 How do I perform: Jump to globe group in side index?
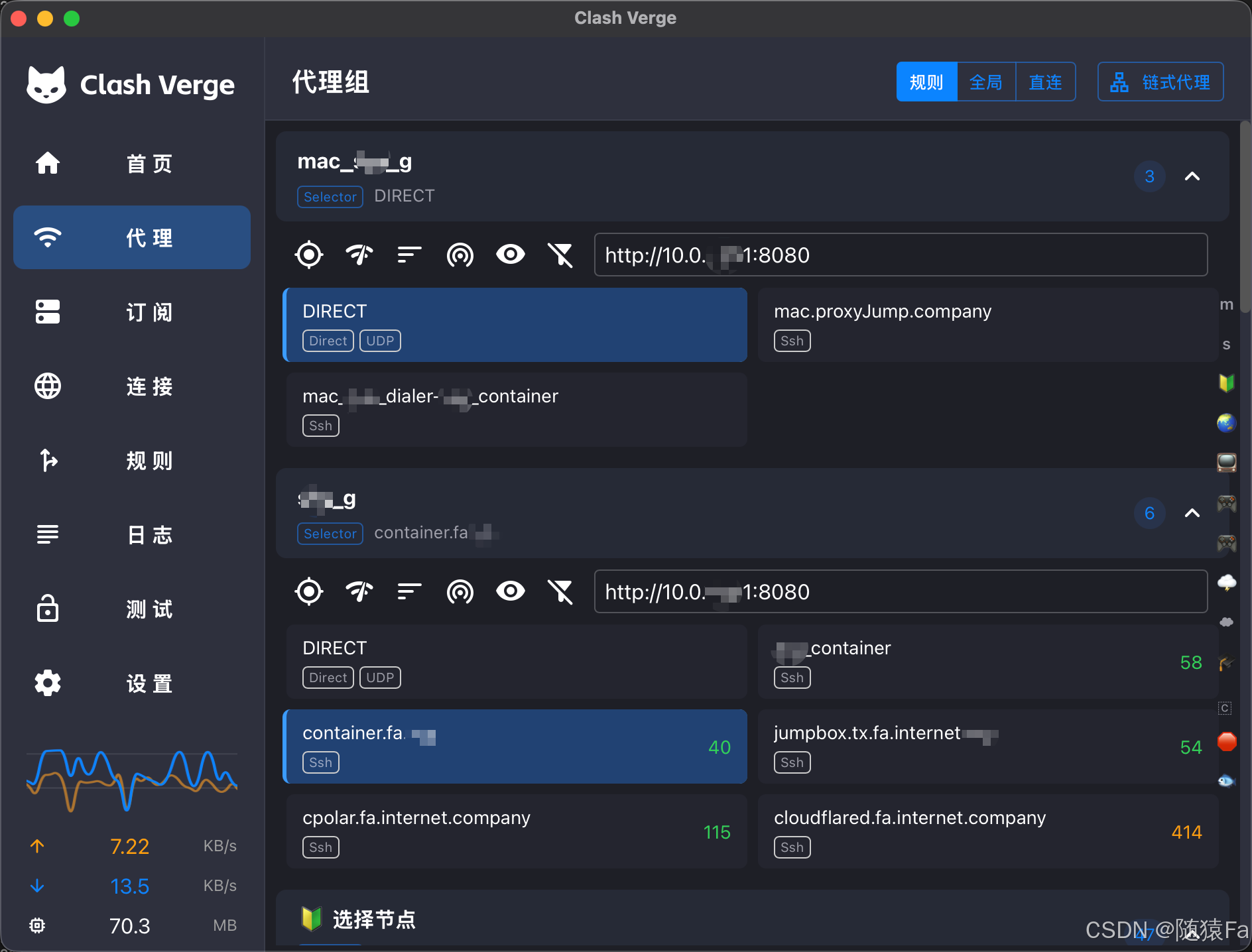(1227, 422)
